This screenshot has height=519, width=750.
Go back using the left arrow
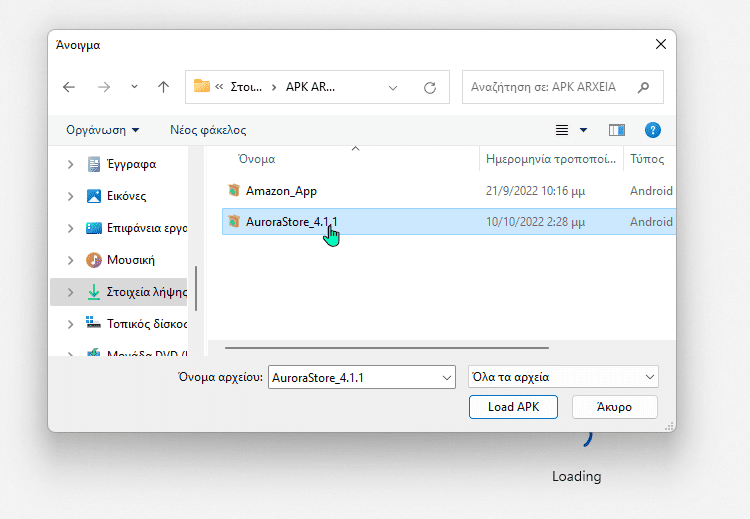coord(69,87)
